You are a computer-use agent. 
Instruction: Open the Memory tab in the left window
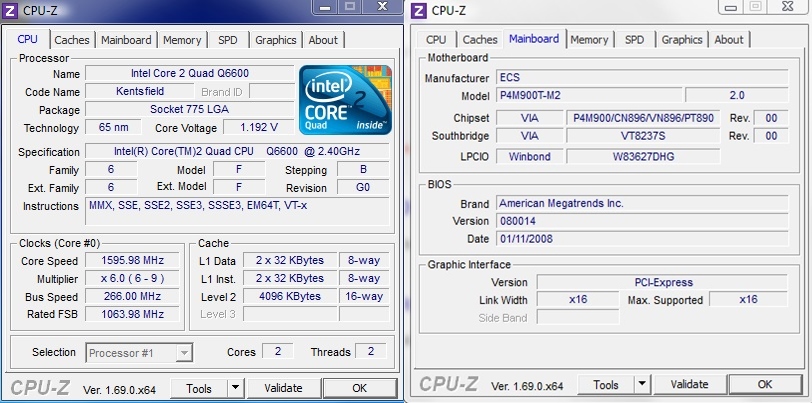pyautogui.click(x=182, y=40)
